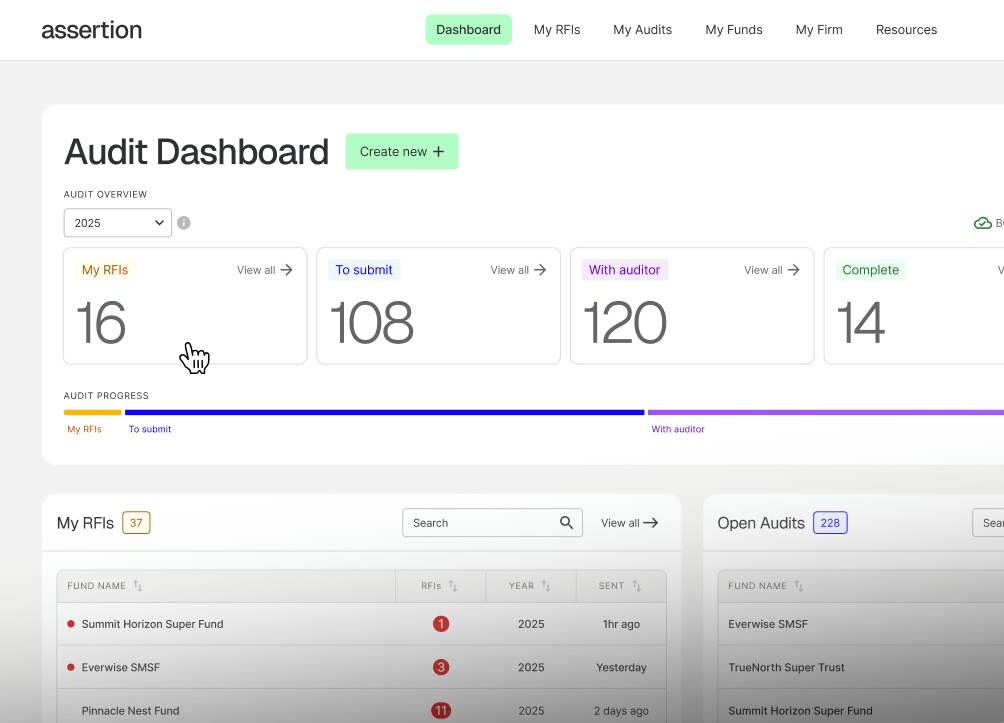Click the 228 count badge beside Open Audits
1004x723 pixels.
click(830, 523)
